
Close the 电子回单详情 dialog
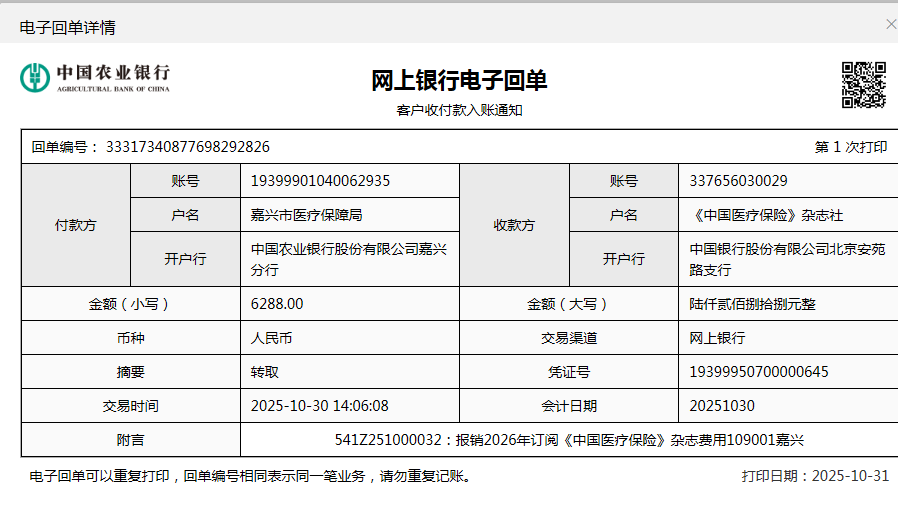pos(890,25)
